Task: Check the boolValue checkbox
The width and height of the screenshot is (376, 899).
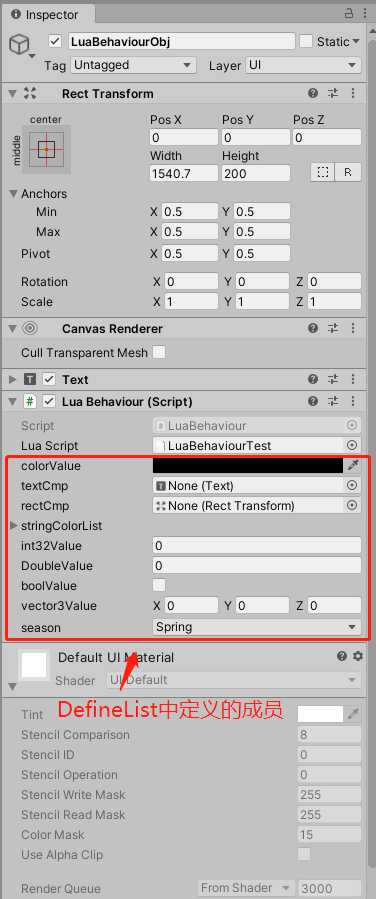Action: 159,585
